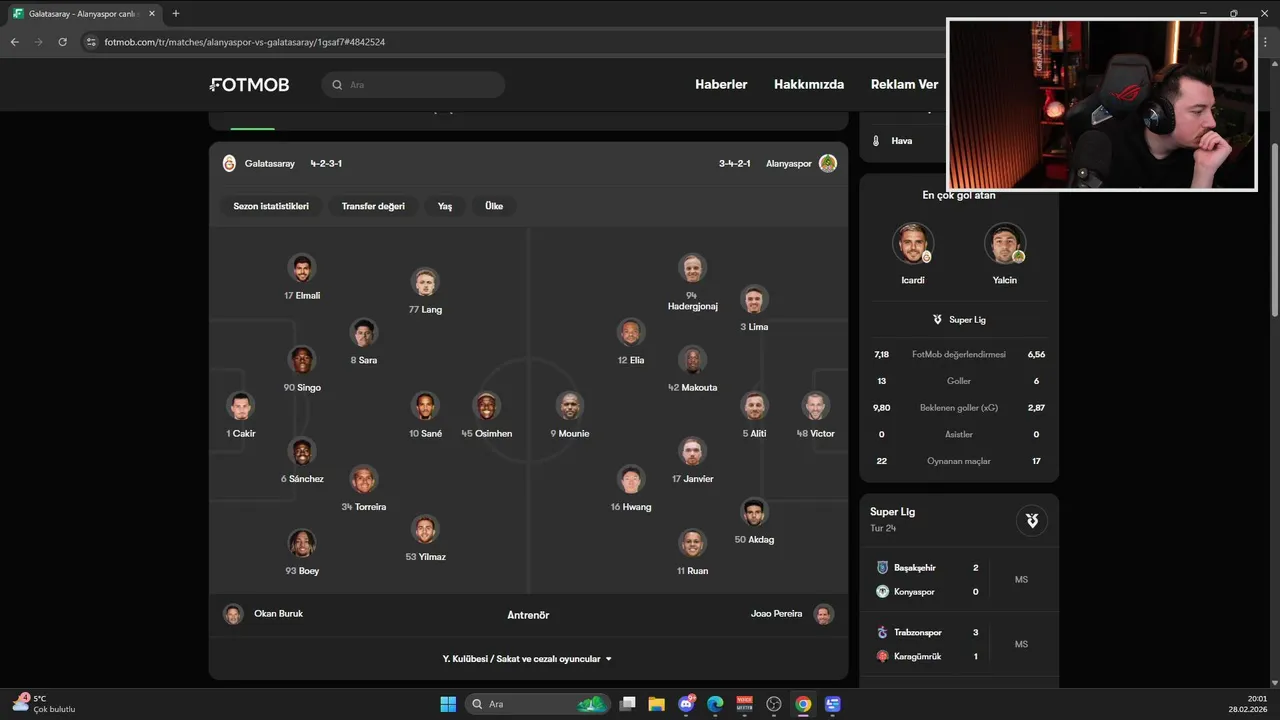Screen dimensions: 1280x720
Task: Open Torreira player avatar
Action: click(364, 479)
